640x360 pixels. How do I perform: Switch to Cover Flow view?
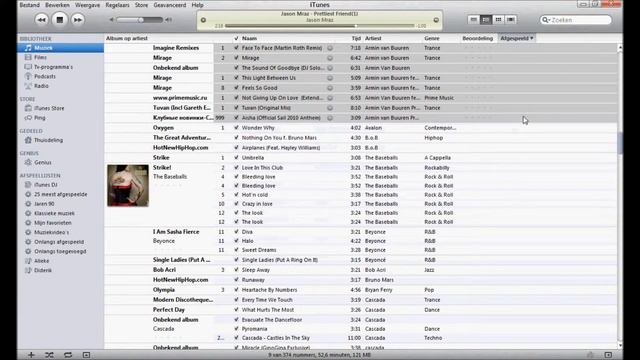click(x=511, y=20)
